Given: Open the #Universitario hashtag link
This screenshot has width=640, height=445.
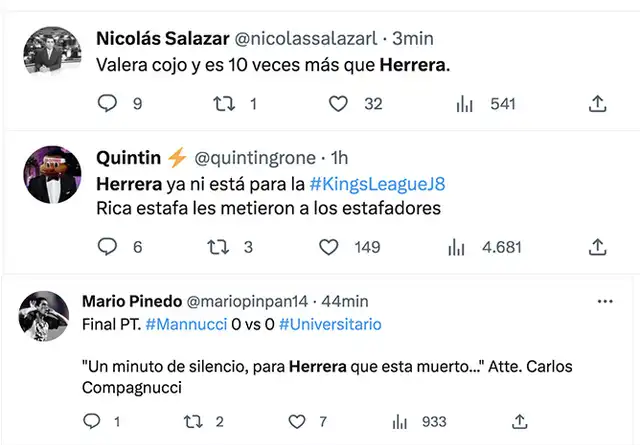Looking at the screenshot, I should [330, 325].
